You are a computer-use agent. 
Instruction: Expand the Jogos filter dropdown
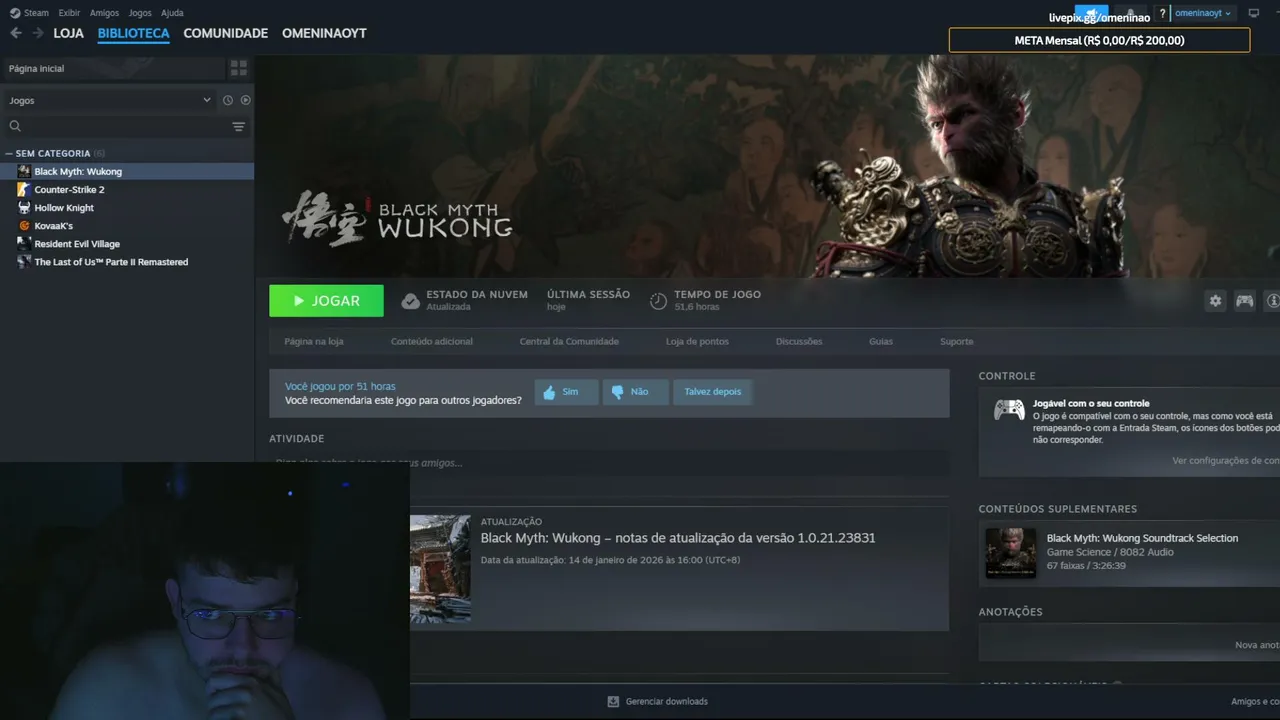click(110, 100)
